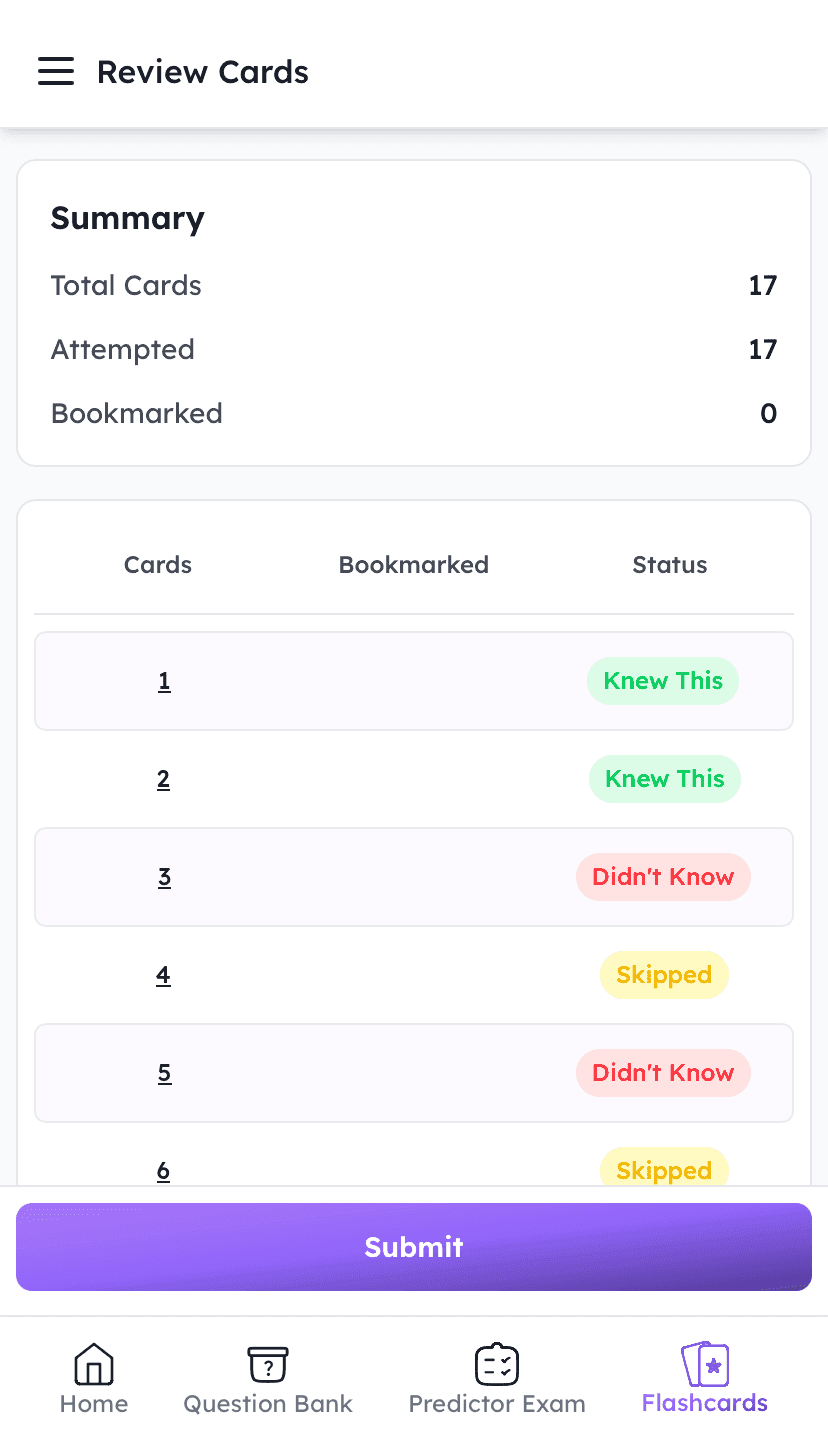Open card 1 from the review list
828x1431 pixels.
click(164, 681)
